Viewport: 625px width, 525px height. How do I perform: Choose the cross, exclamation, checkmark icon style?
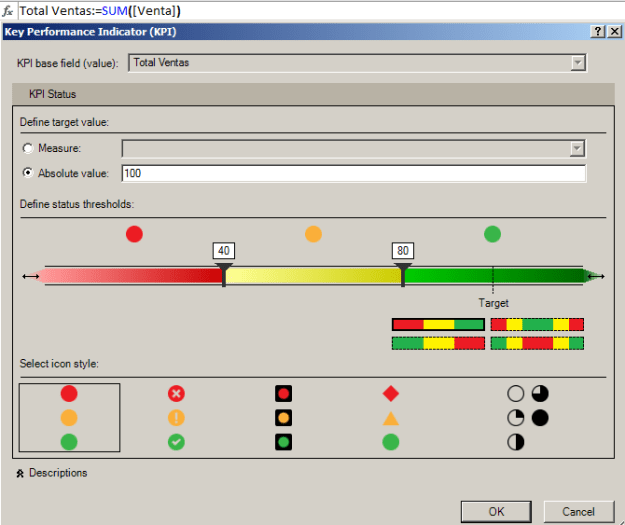[176, 417]
